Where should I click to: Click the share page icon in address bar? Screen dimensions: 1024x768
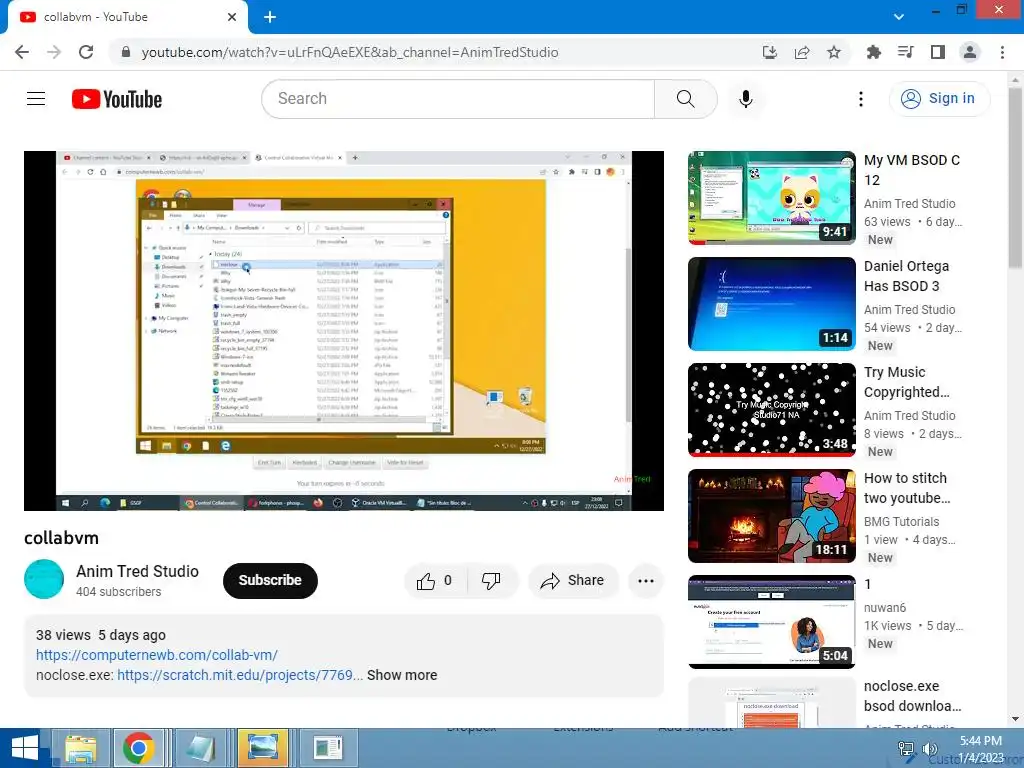(x=802, y=52)
